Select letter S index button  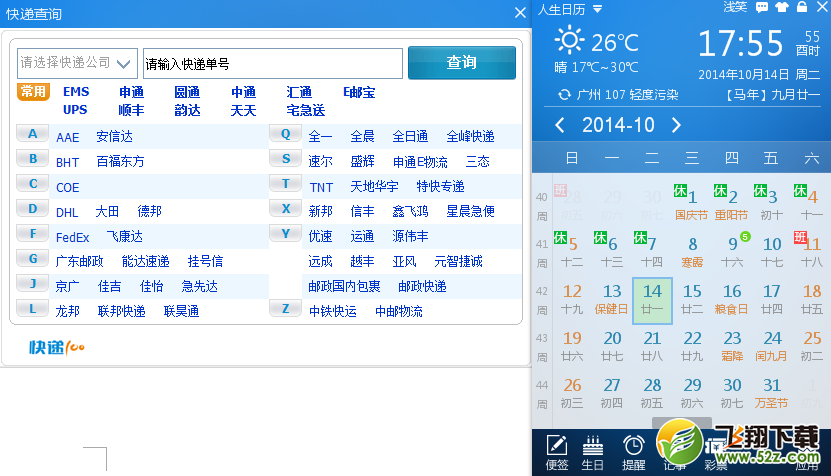click(286, 158)
